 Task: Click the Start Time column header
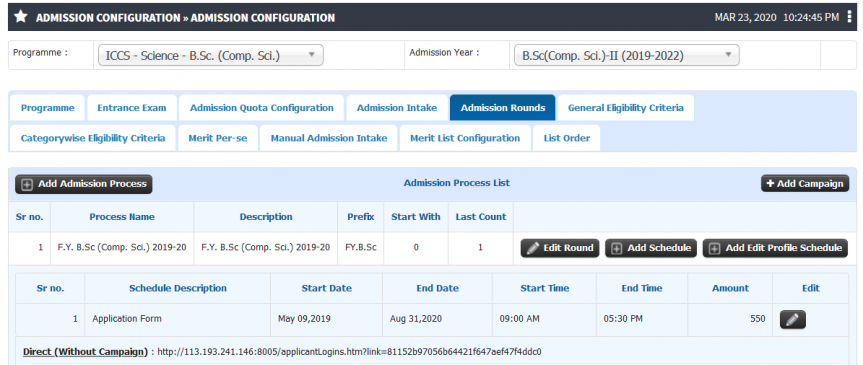pos(544,288)
